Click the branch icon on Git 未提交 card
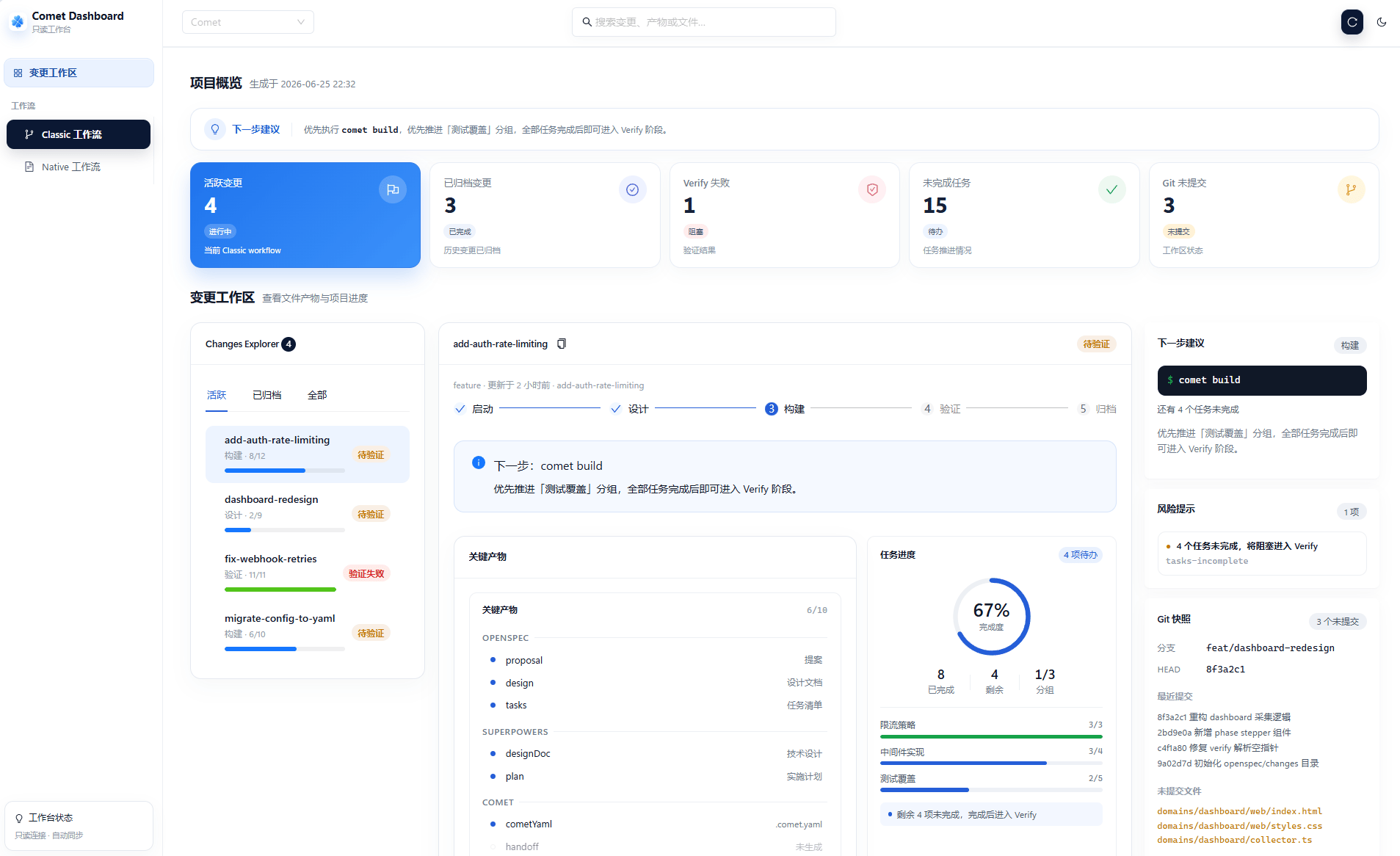Image resolution: width=1400 pixels, height=856 pixels. click(x=1351, y=189)
